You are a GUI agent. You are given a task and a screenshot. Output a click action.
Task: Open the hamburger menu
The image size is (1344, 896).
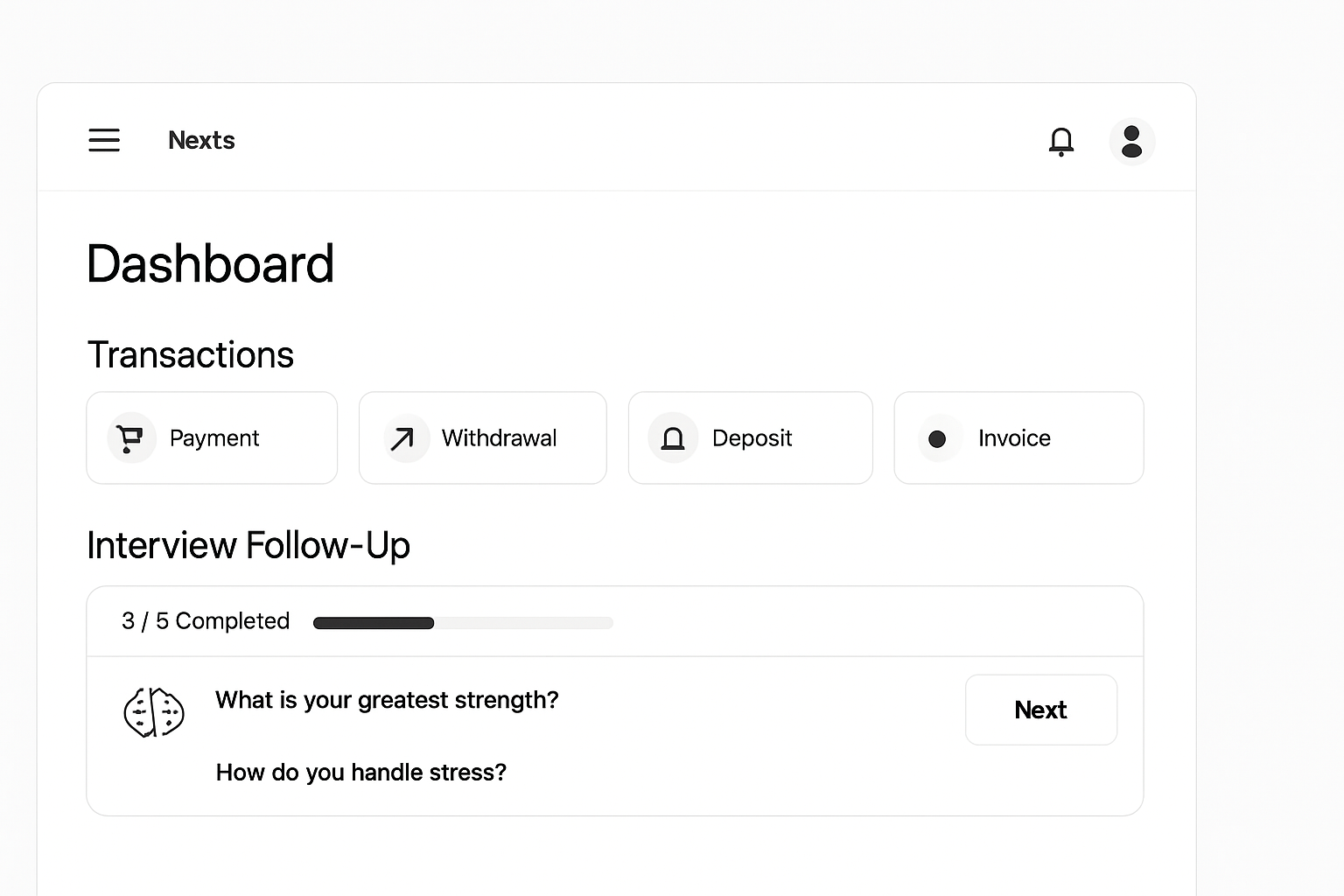(104, 140)
